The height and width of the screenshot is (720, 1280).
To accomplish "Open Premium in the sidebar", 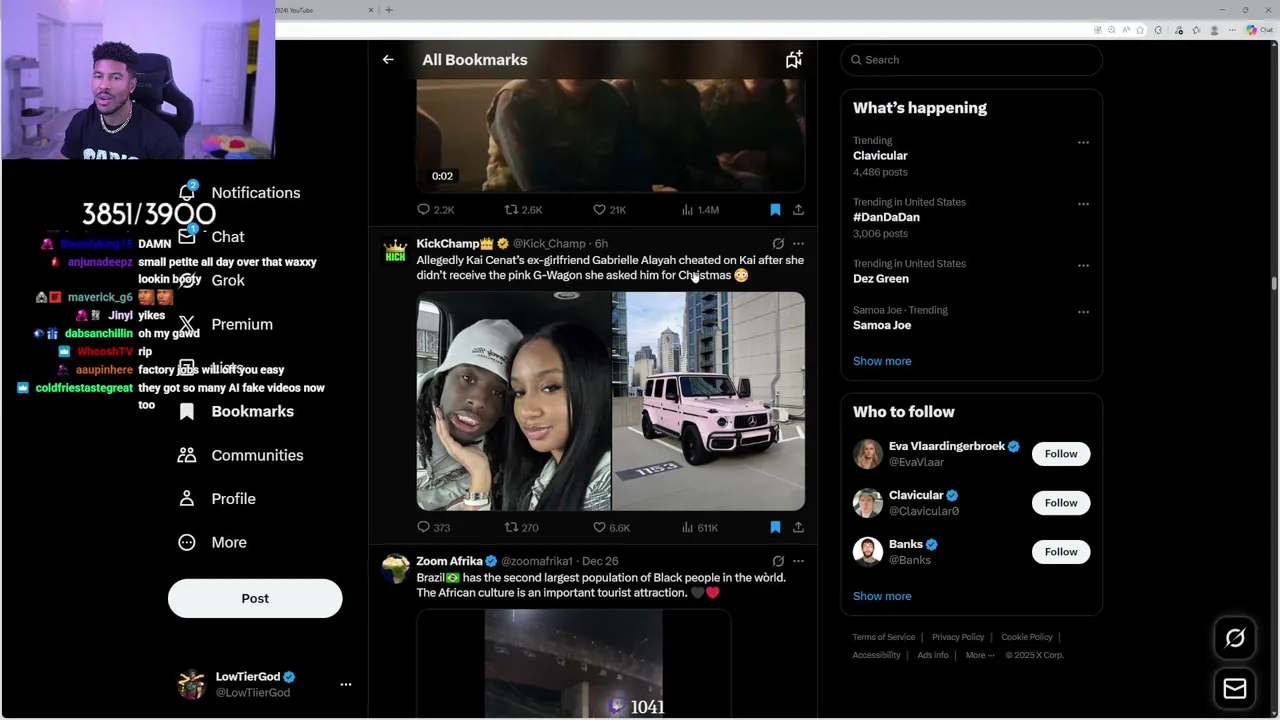I will coord(226,324).
